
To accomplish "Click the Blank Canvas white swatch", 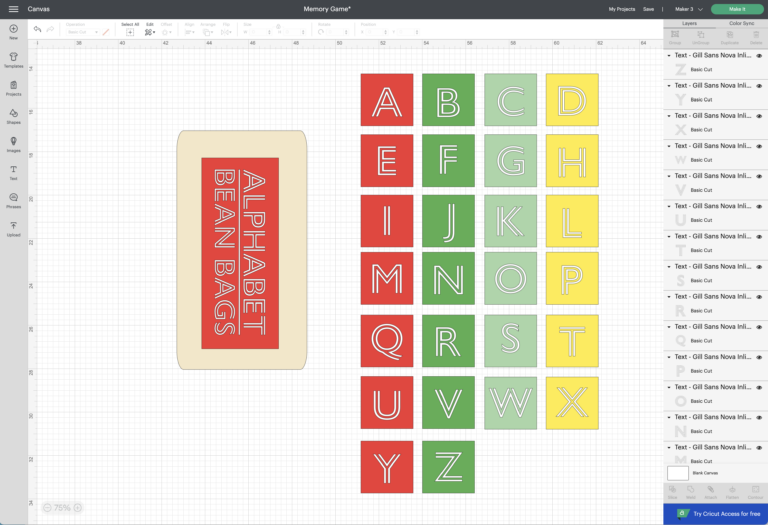I will tap(678, 472).
